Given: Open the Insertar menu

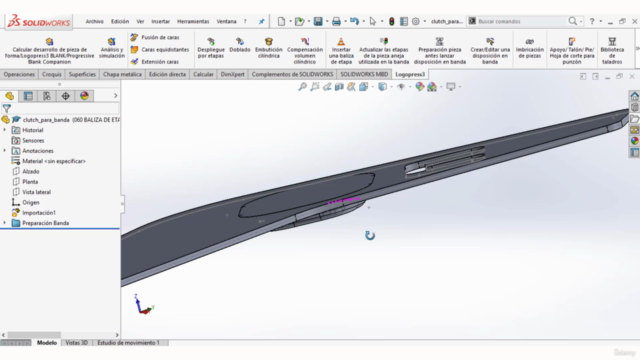Looking at the screenshot, I should point(160,21).
